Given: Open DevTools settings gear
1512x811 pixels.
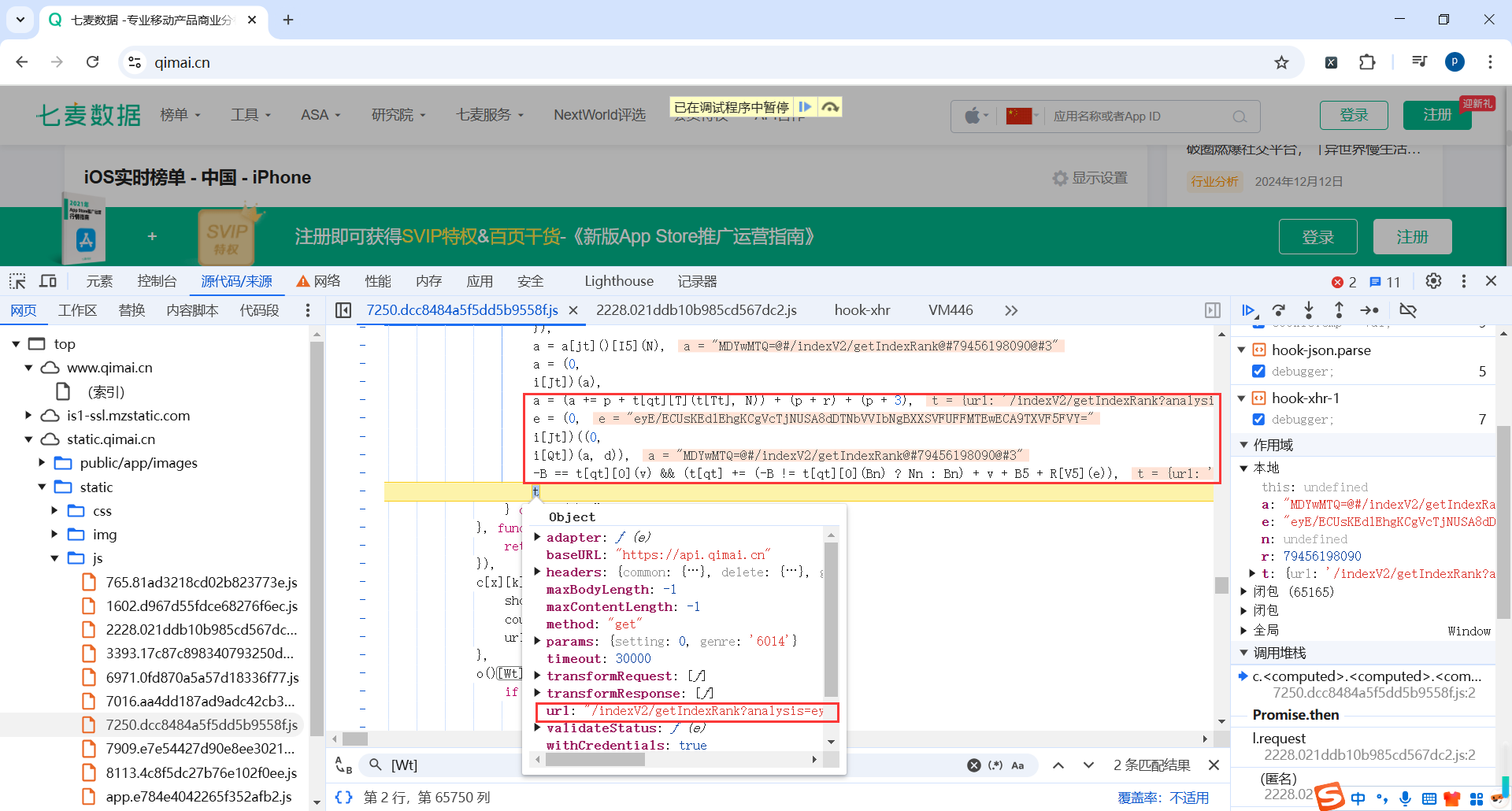Looking at the screenshot, I should tap(1433, 281).
